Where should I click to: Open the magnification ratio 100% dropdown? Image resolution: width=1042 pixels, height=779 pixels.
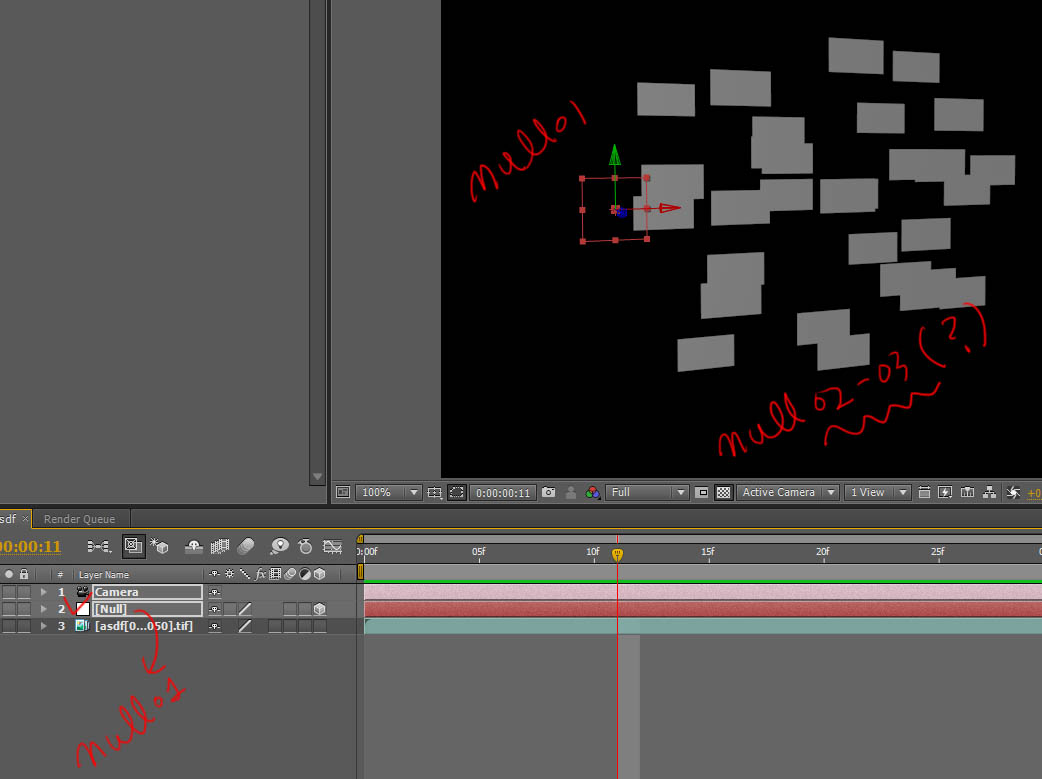389,493
